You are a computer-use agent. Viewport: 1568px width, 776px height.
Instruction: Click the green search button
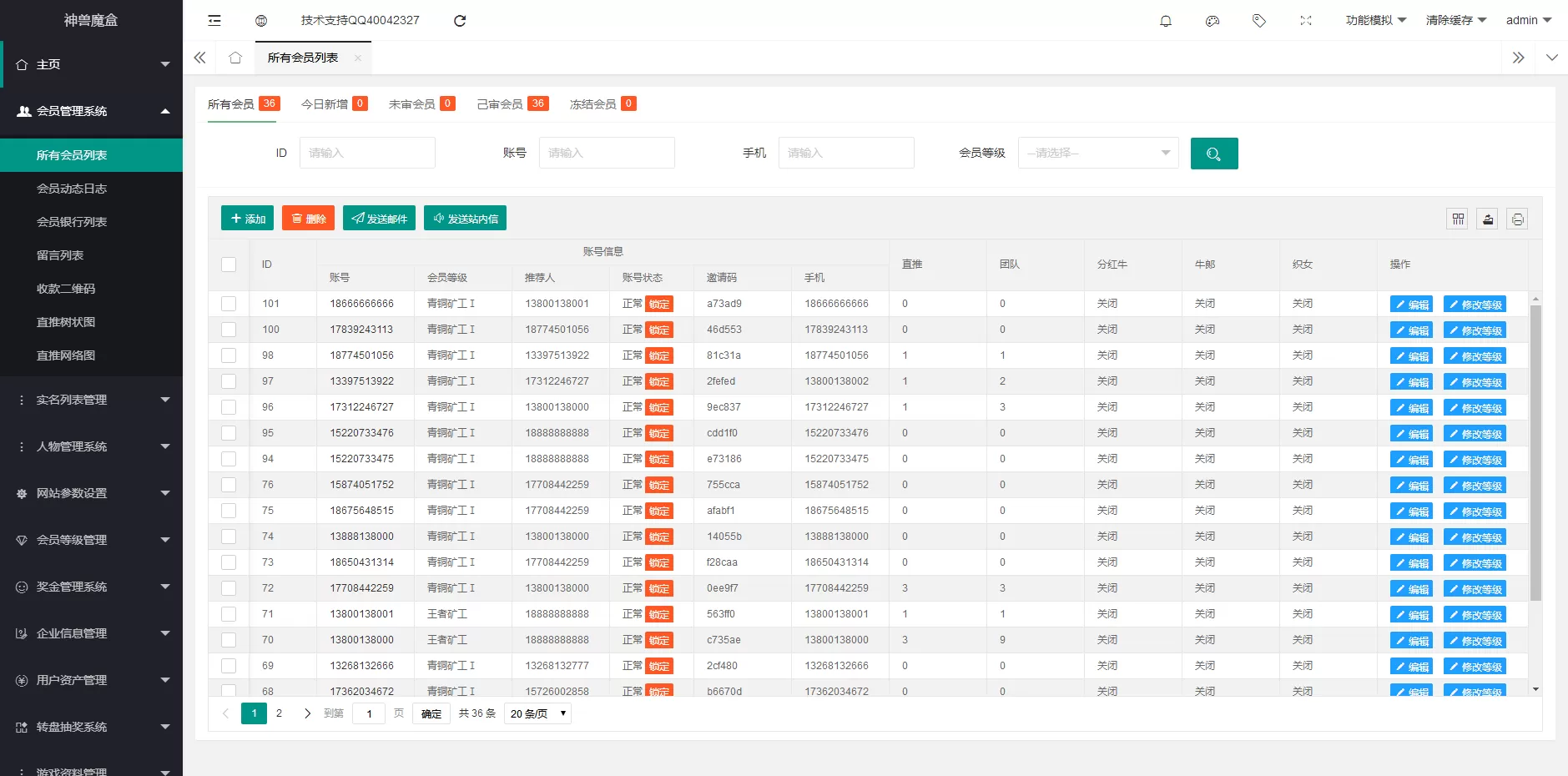1213,154
